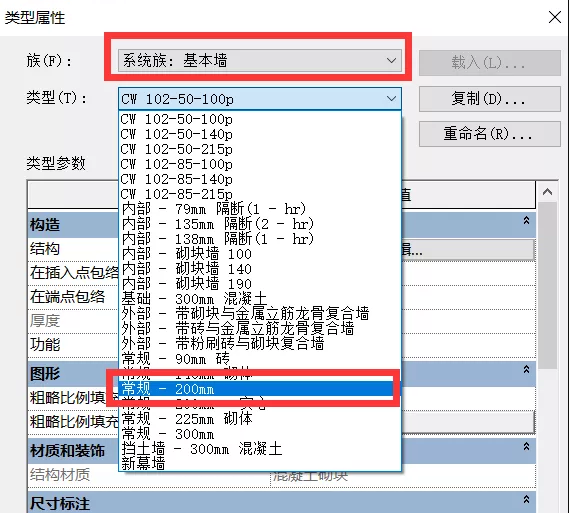
Task: Pick 内部 - 砌块墙 190 type
Action: click(x=260, y=284)
